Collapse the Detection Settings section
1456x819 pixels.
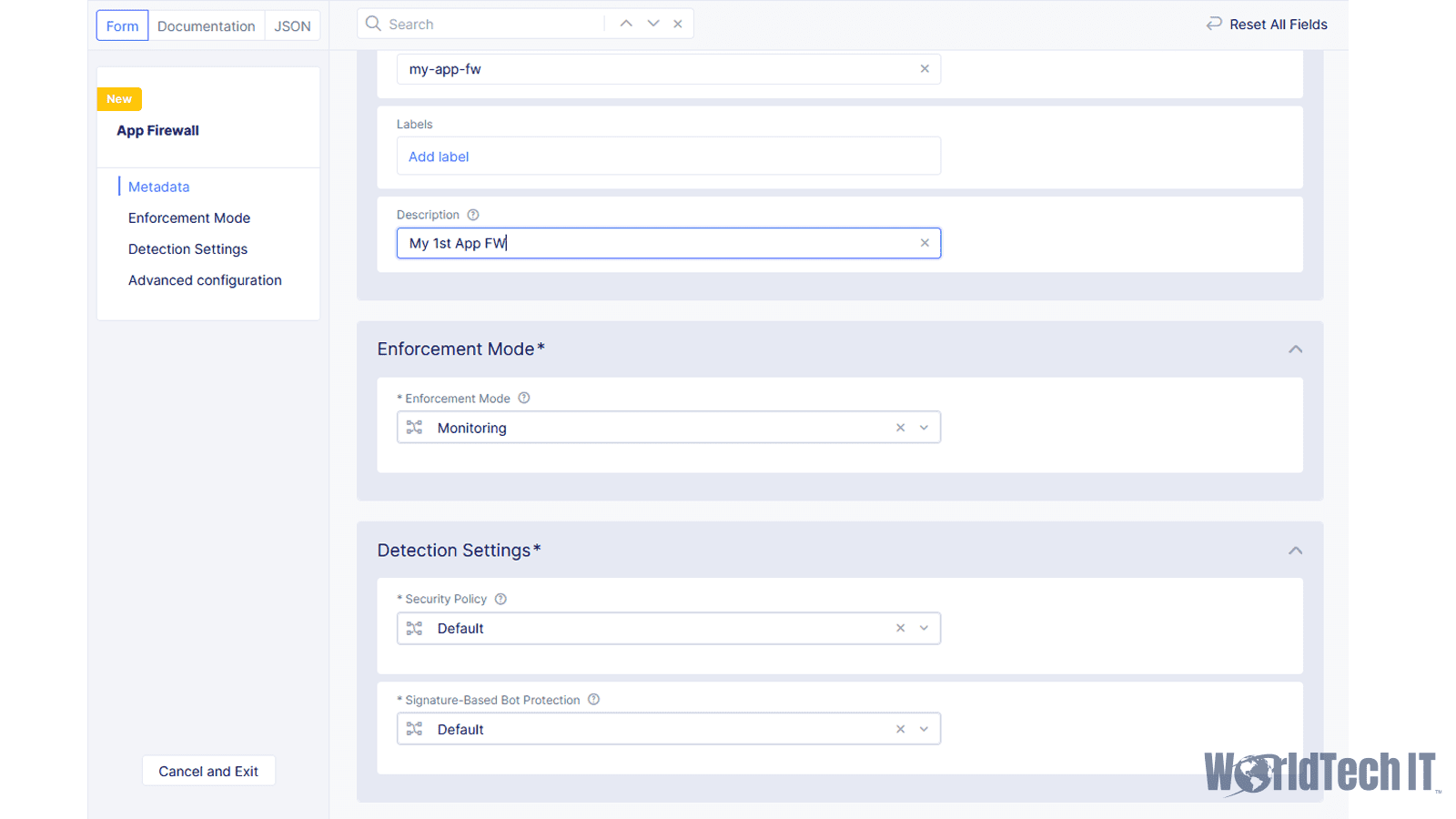1296,550
